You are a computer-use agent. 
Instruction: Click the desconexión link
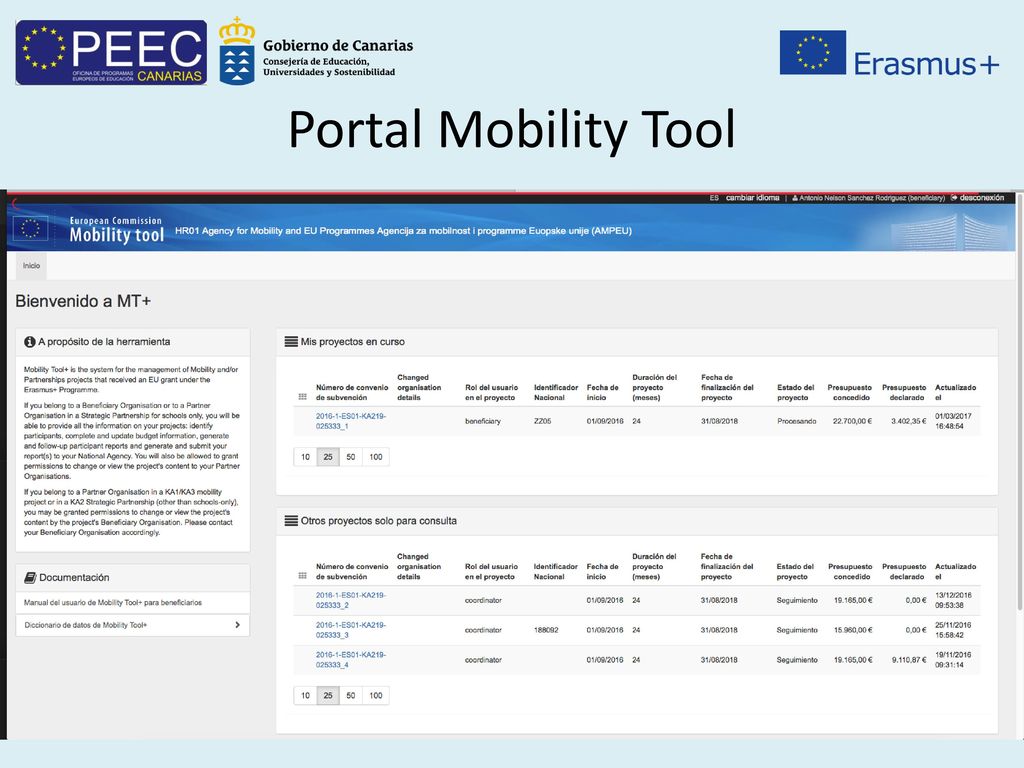[x=982, y=197]
